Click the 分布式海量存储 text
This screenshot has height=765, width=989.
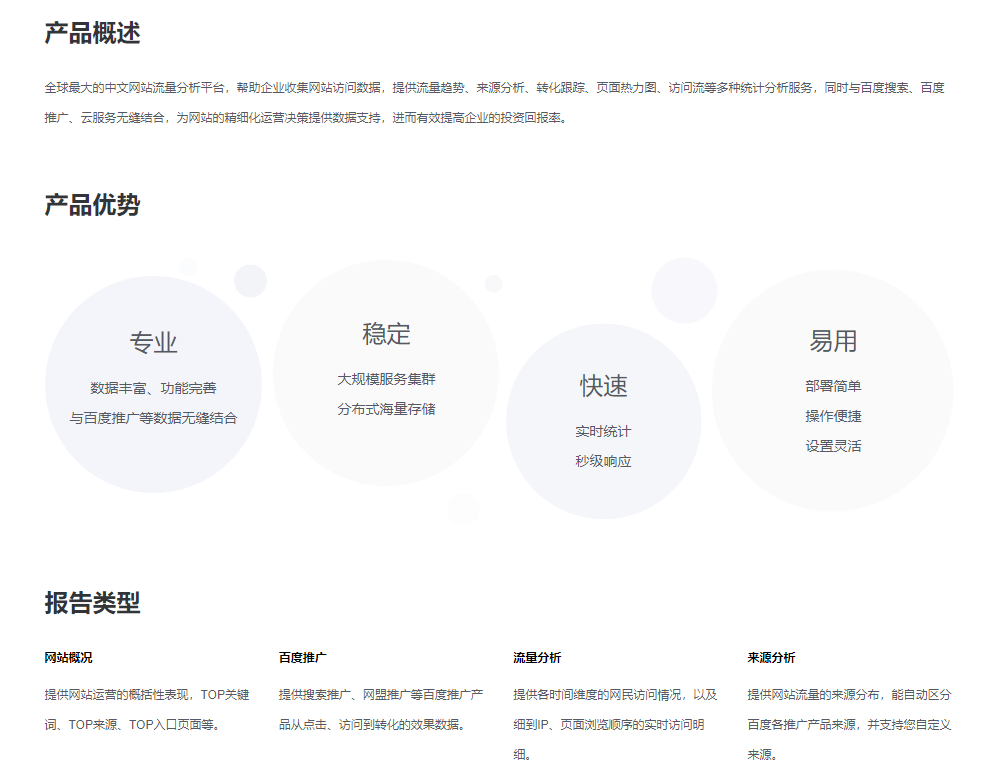(386, 409)
